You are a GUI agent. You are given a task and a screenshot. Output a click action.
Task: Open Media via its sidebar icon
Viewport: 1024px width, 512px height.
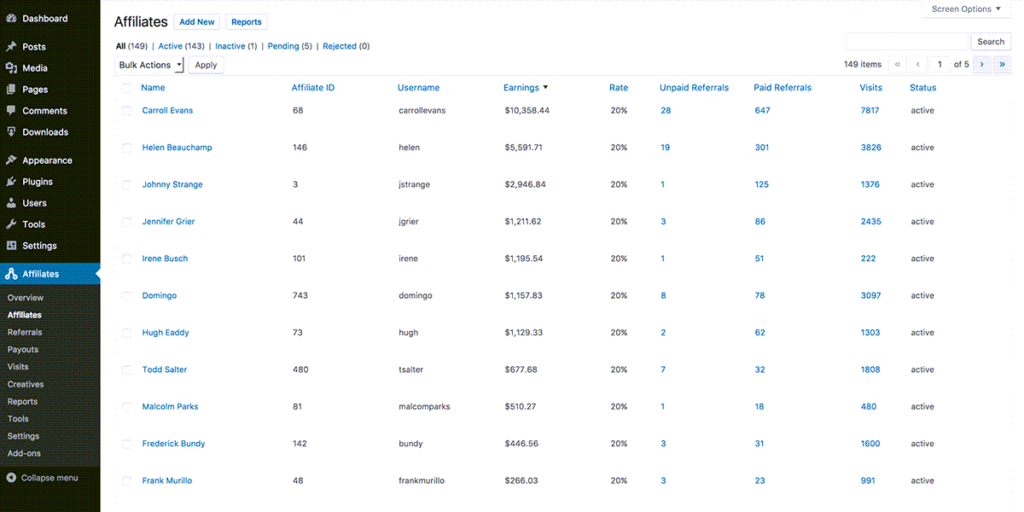coord(11,68)
